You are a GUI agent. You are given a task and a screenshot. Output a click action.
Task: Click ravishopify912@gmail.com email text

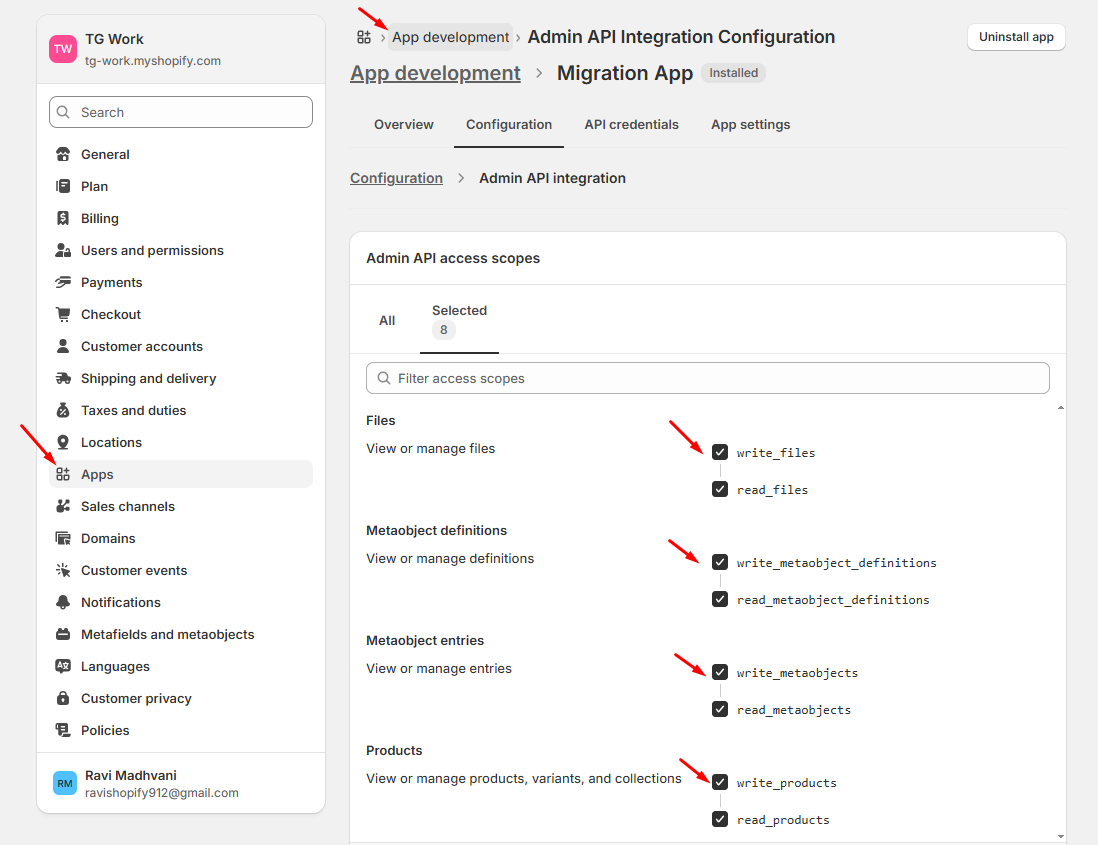(162, 792)
